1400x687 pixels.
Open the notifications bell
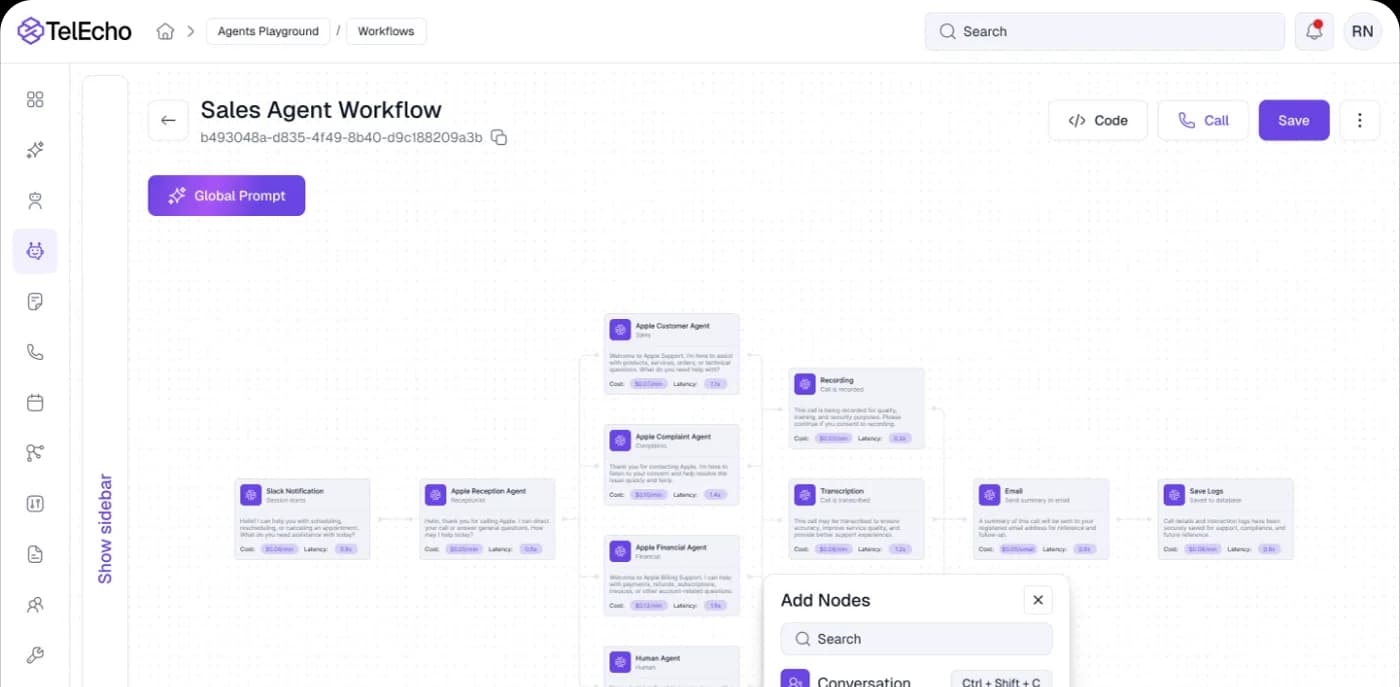(x=1314, y=31)
